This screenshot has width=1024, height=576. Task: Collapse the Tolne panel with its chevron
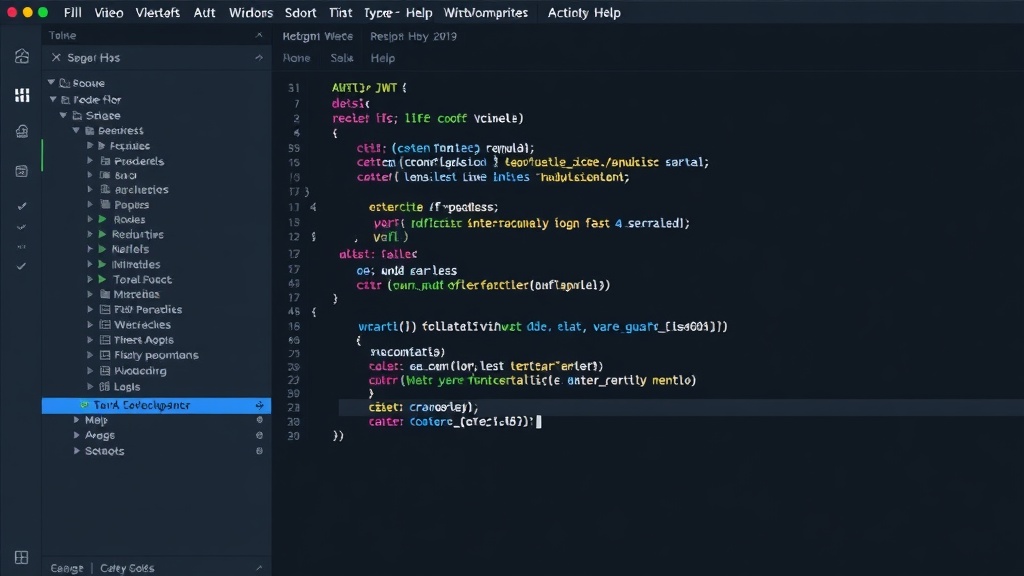pos(259,35)
